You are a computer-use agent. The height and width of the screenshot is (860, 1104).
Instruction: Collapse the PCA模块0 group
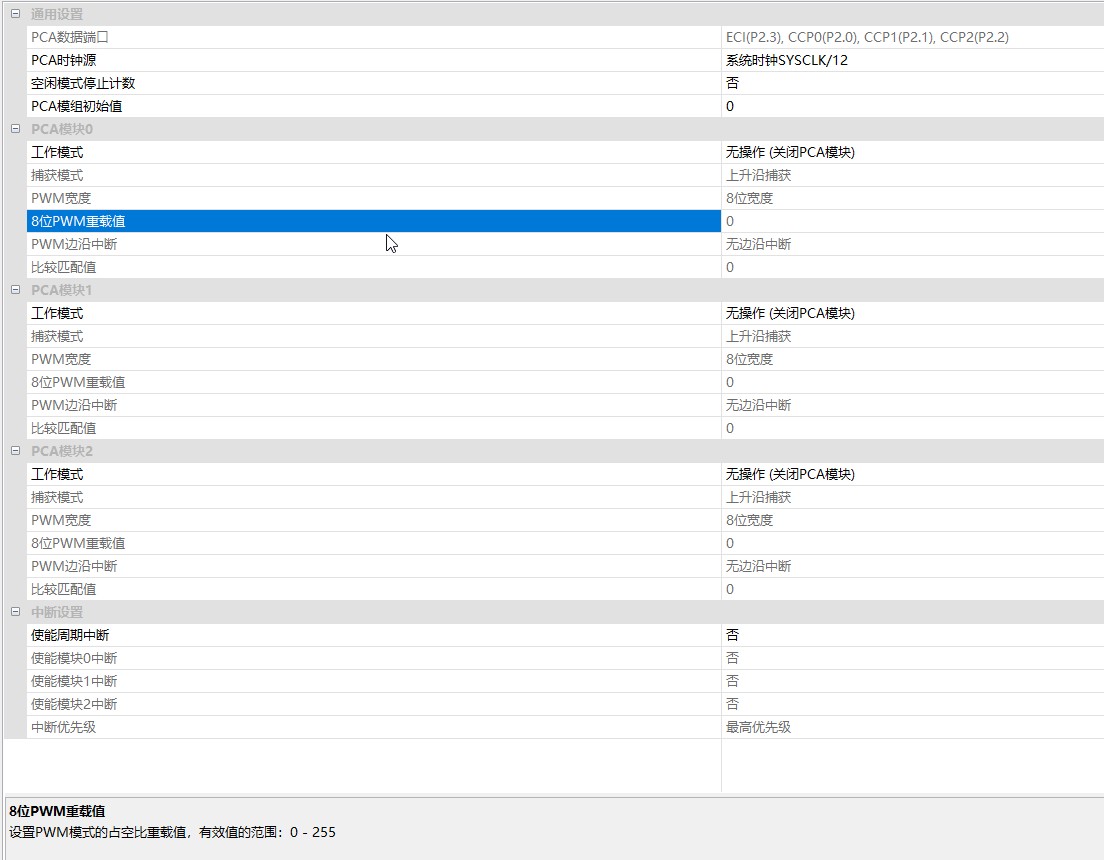(15, 129)
